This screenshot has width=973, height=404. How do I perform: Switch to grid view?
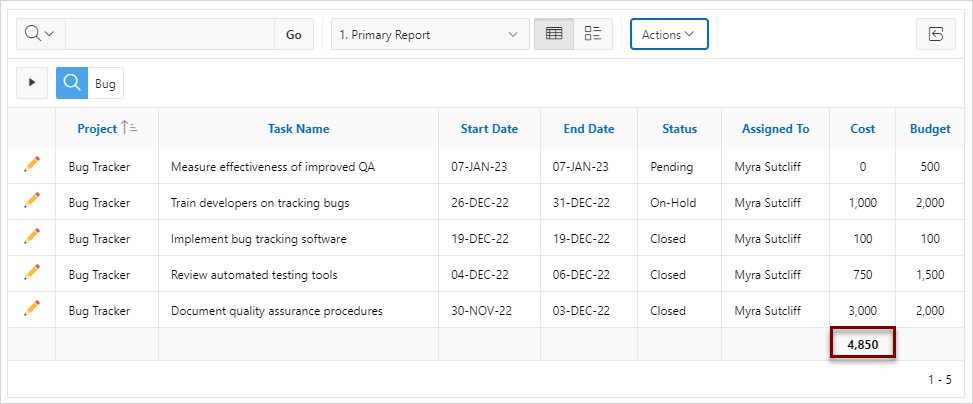tap(554, 34)
